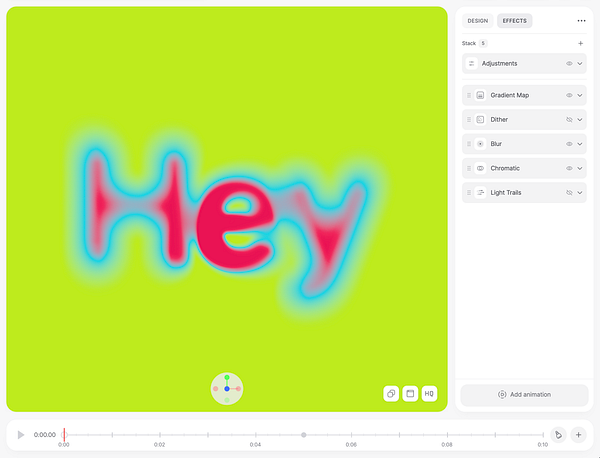600x458 pixels.
Task: Click the red playhead on timeline
Action: point(64,434)
